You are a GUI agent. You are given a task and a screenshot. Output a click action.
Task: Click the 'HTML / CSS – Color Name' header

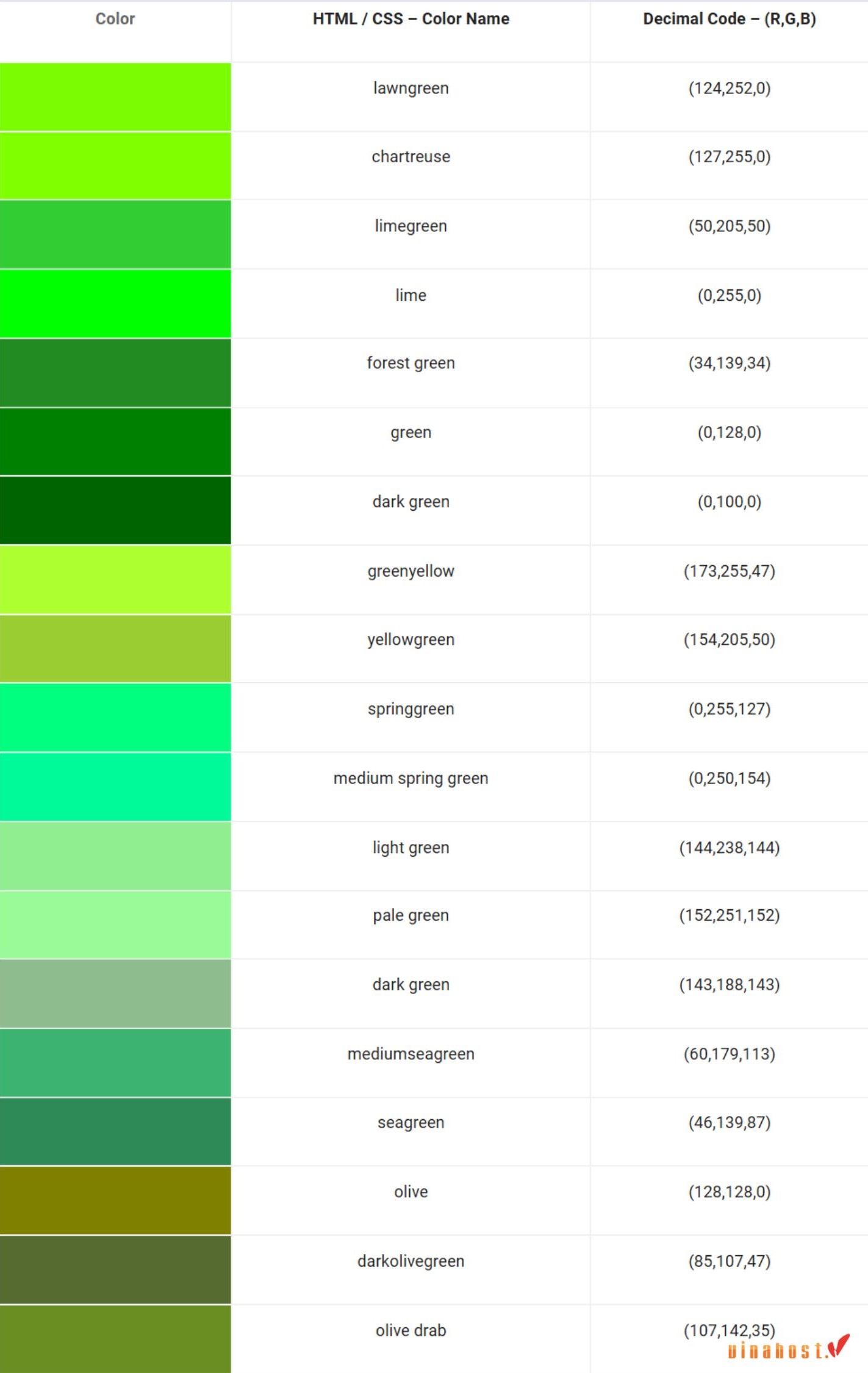(x=411, y=19)
